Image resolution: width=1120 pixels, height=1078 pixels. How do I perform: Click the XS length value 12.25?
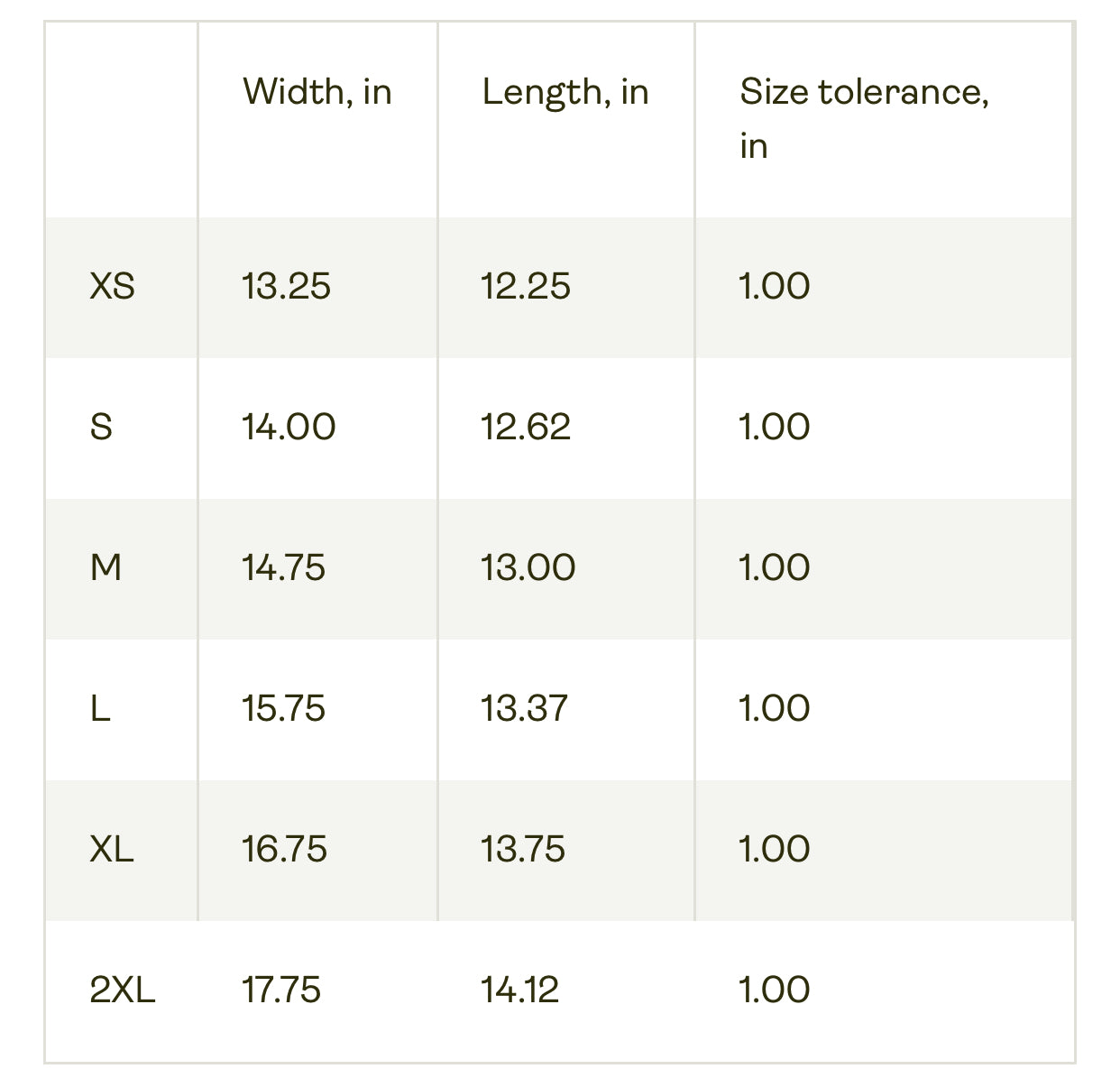point(526,287)
